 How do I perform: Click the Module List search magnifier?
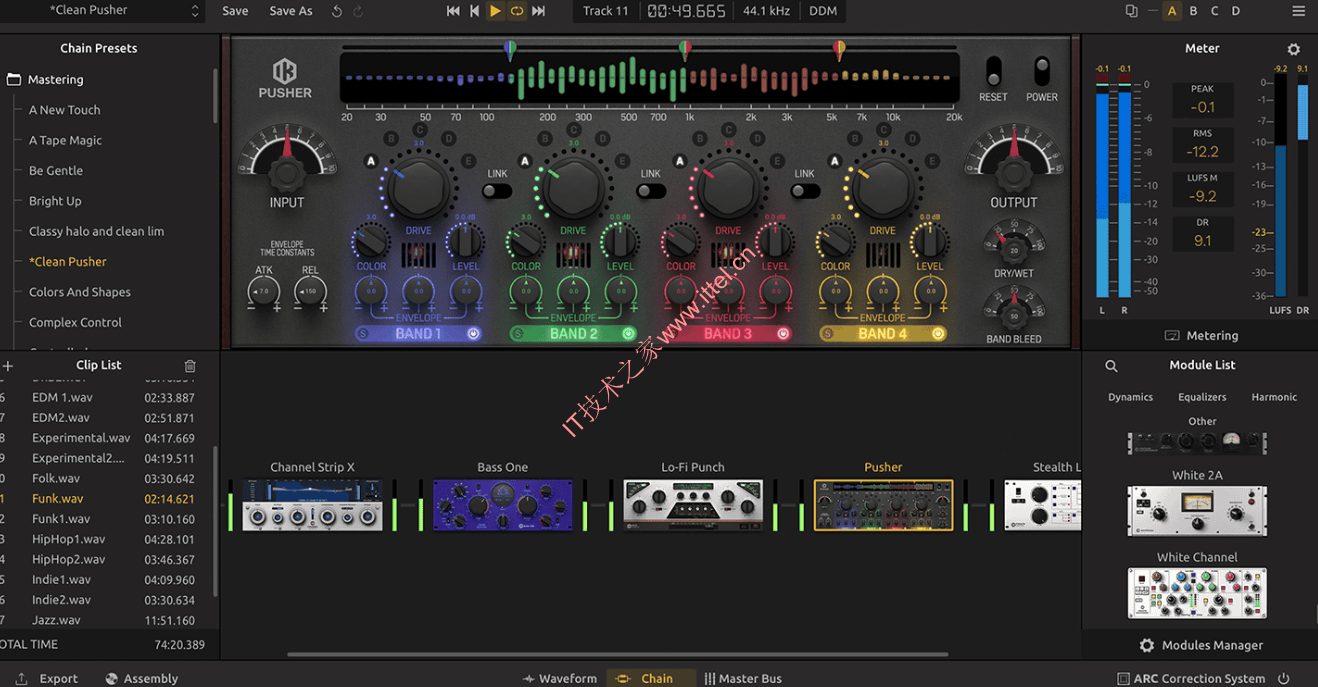[1111, 366]
